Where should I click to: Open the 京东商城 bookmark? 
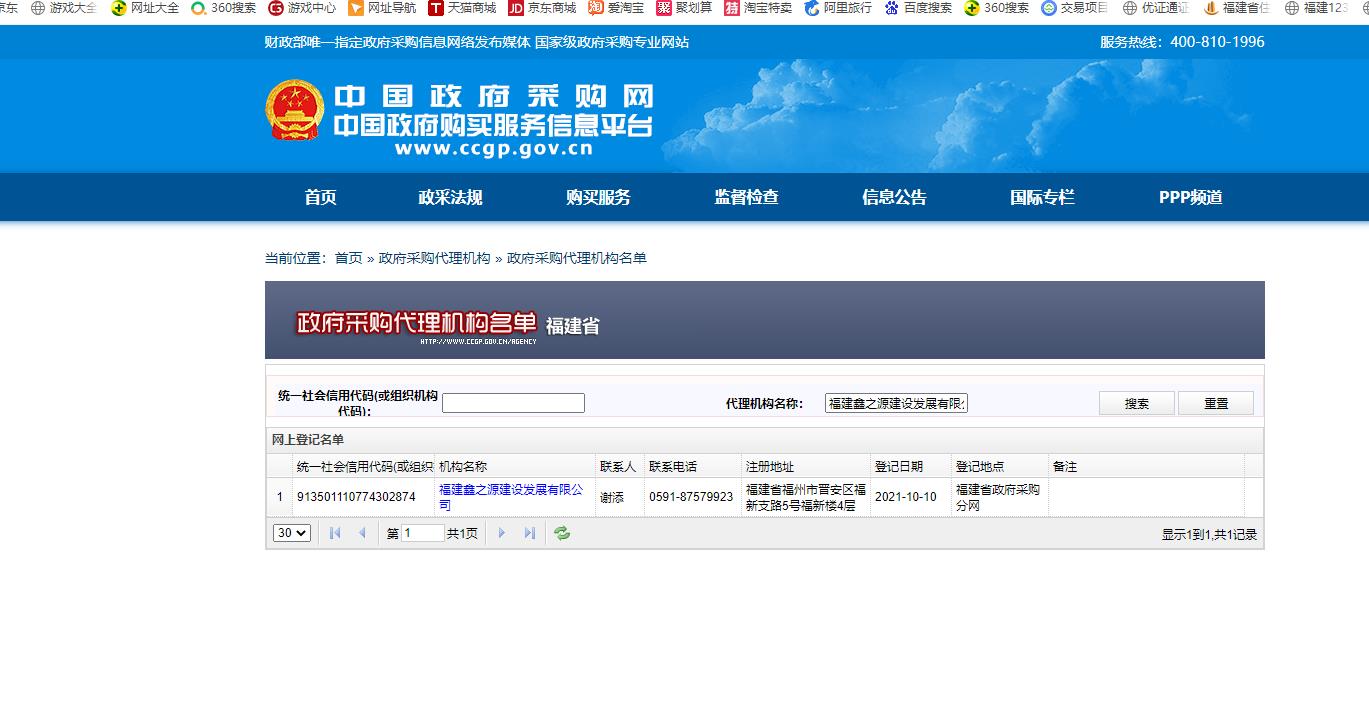[x=542, y=8]
